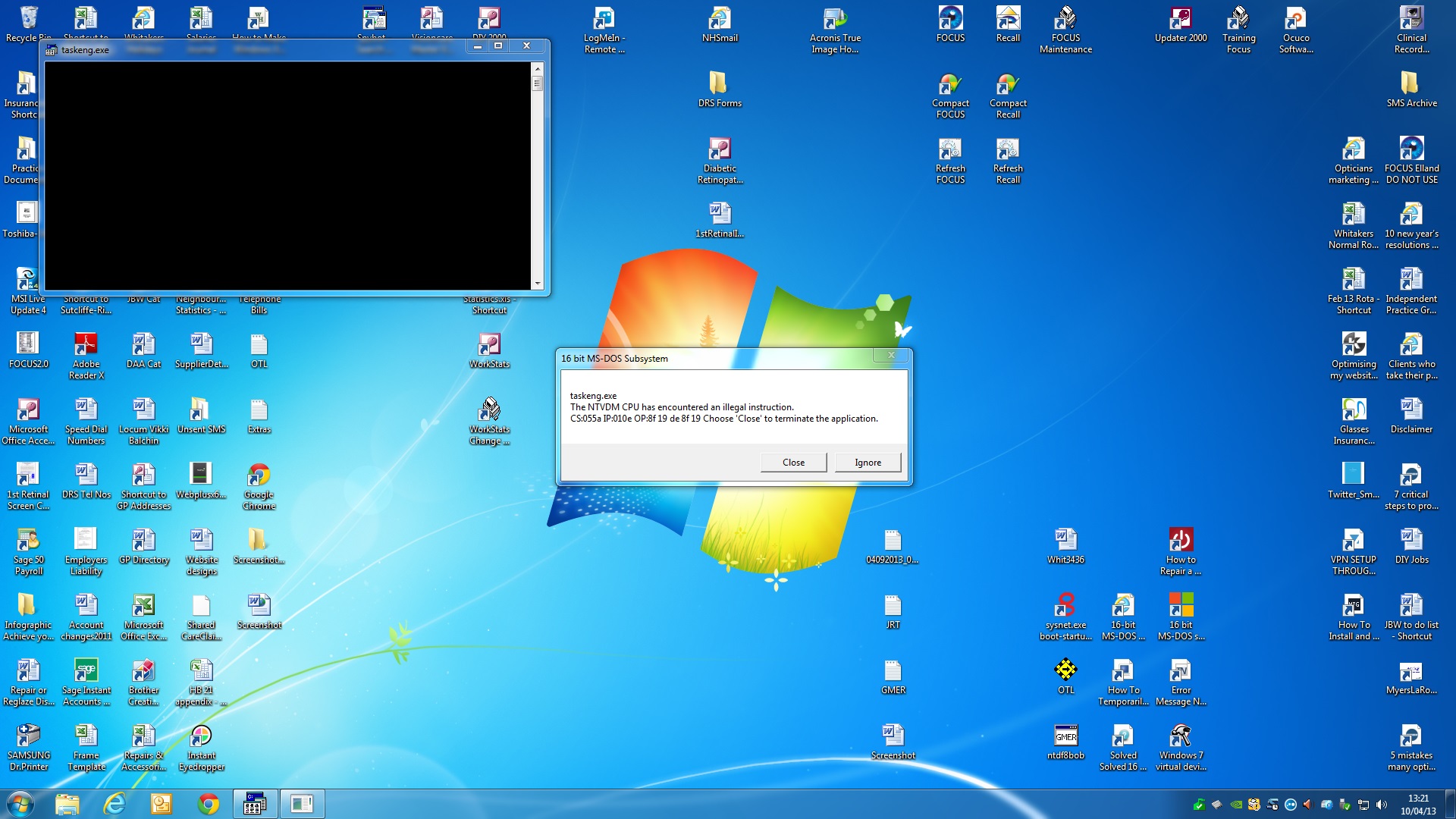The image size is (1456, 819).
Task: Select the Ocuco Software icon
Action: coord(1296,30)
